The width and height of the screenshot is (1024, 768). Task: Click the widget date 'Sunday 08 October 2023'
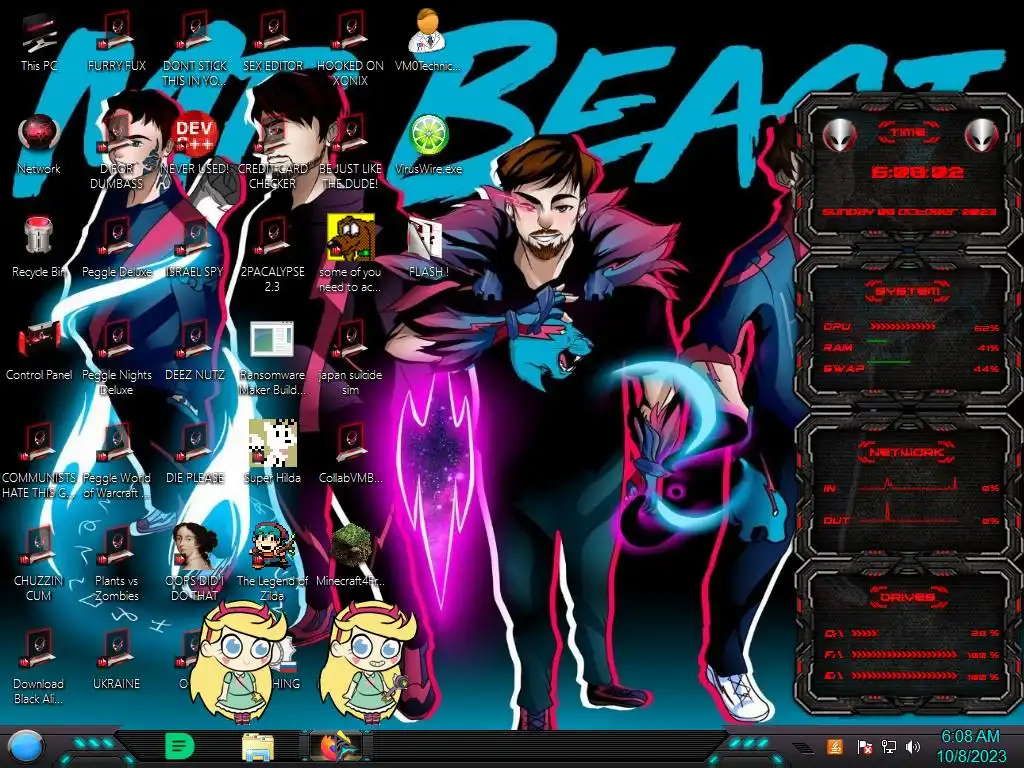click(x=909, y=212)
